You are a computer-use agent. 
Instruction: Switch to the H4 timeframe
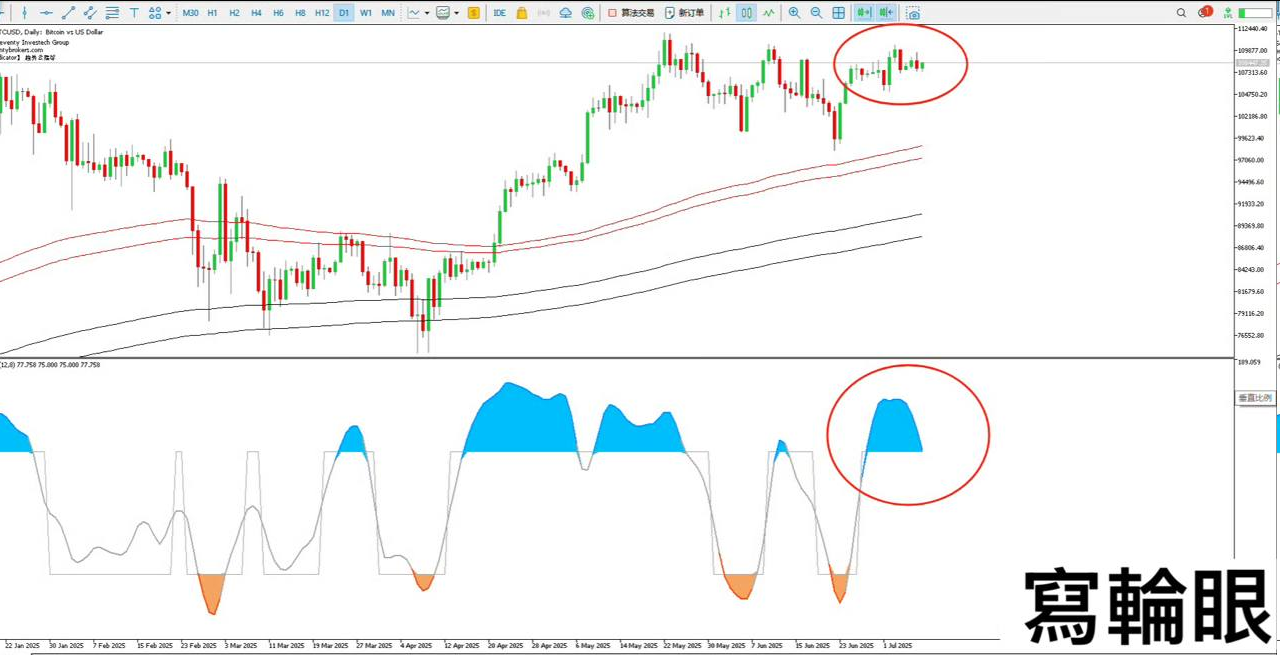point(256,13)
